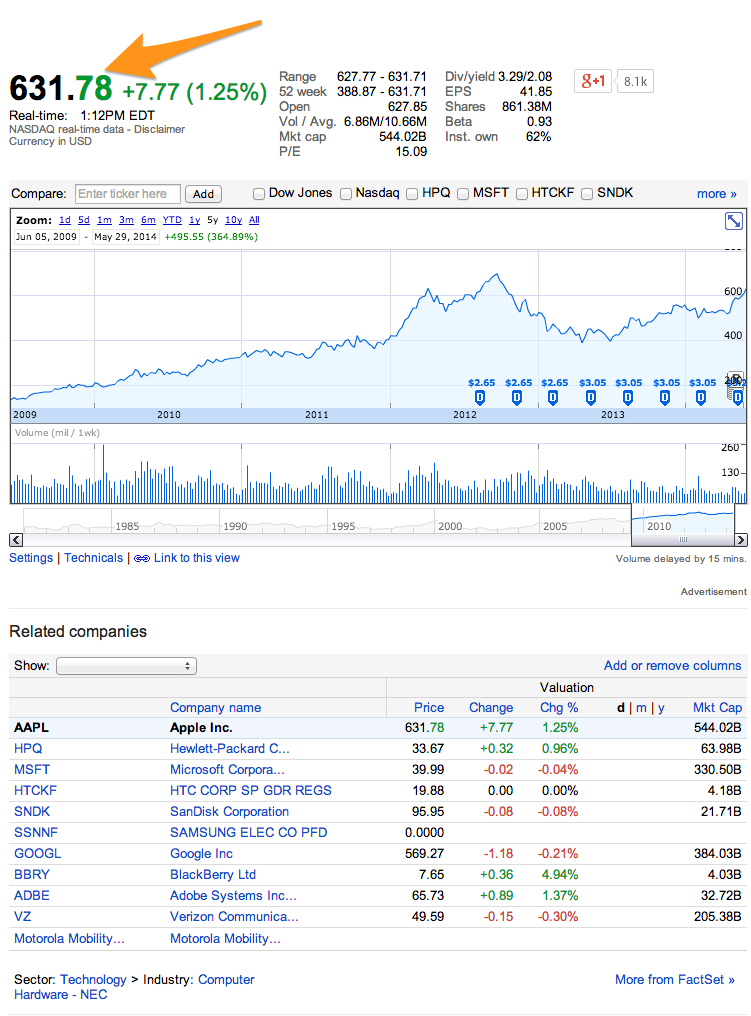This screenshot has height=1016, width=751.
Task: Click the Jun 05, 2009 start date field
Action: (x=46, y=237)
